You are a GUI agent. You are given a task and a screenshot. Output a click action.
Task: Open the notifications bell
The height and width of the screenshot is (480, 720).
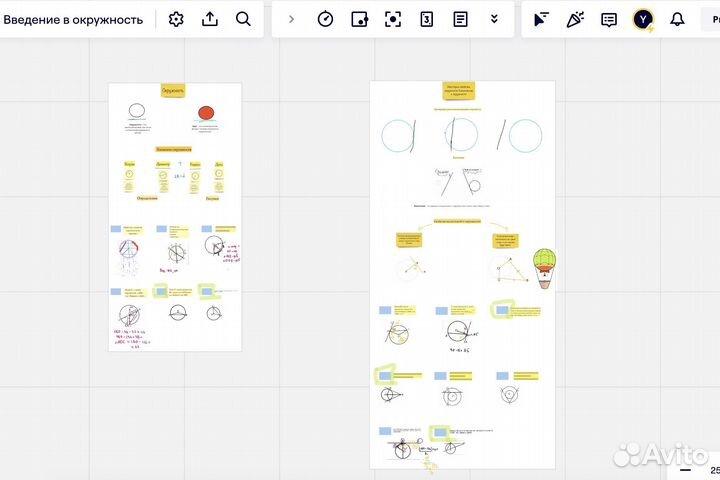coord(677,19)
